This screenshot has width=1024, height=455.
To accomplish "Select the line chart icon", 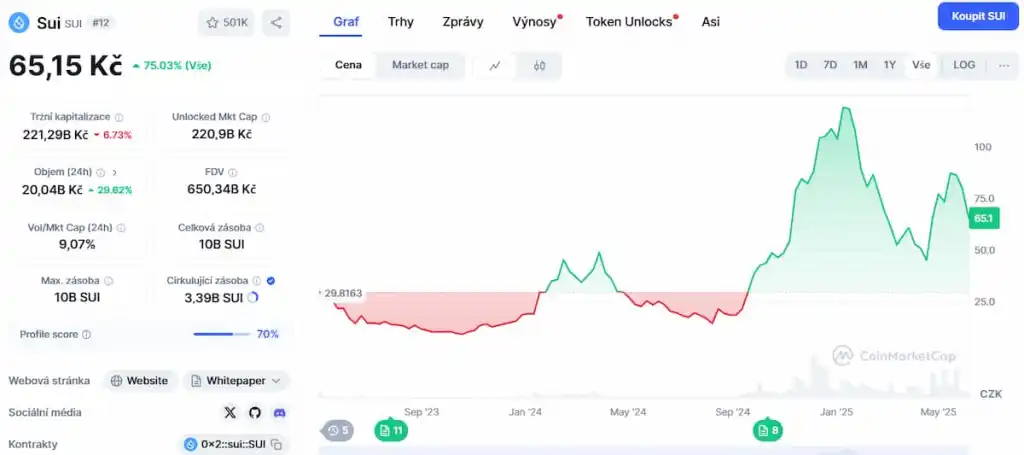I will click(496, 66).
